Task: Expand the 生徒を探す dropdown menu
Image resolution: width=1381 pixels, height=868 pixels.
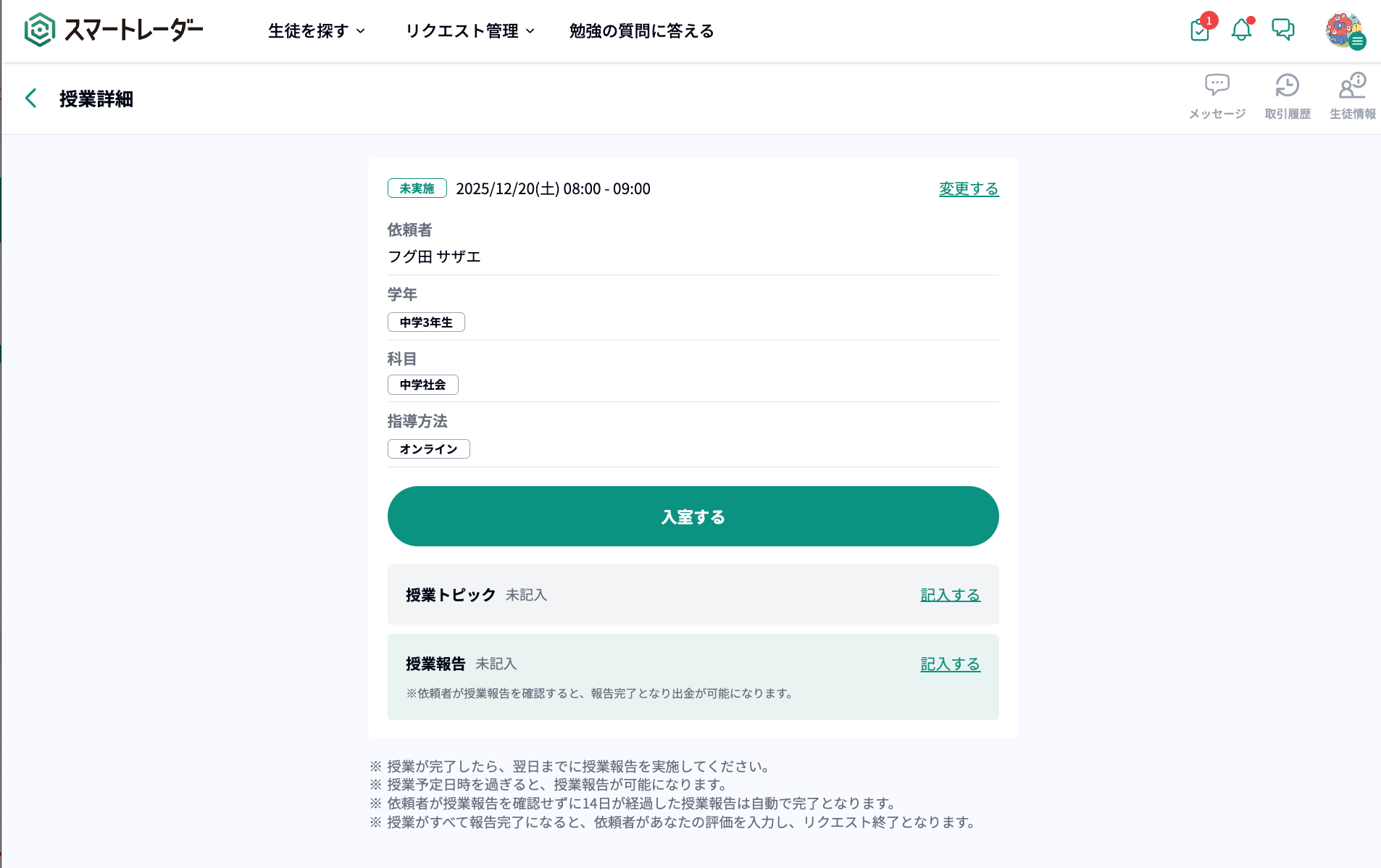Action: point(317,31)
